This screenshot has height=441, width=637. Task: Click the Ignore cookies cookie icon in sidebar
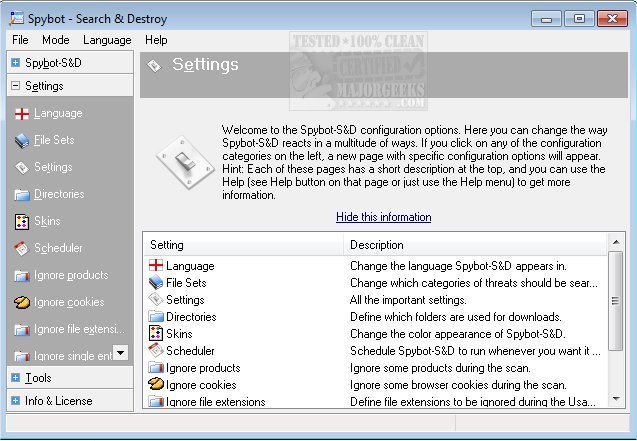pos(22,303)
